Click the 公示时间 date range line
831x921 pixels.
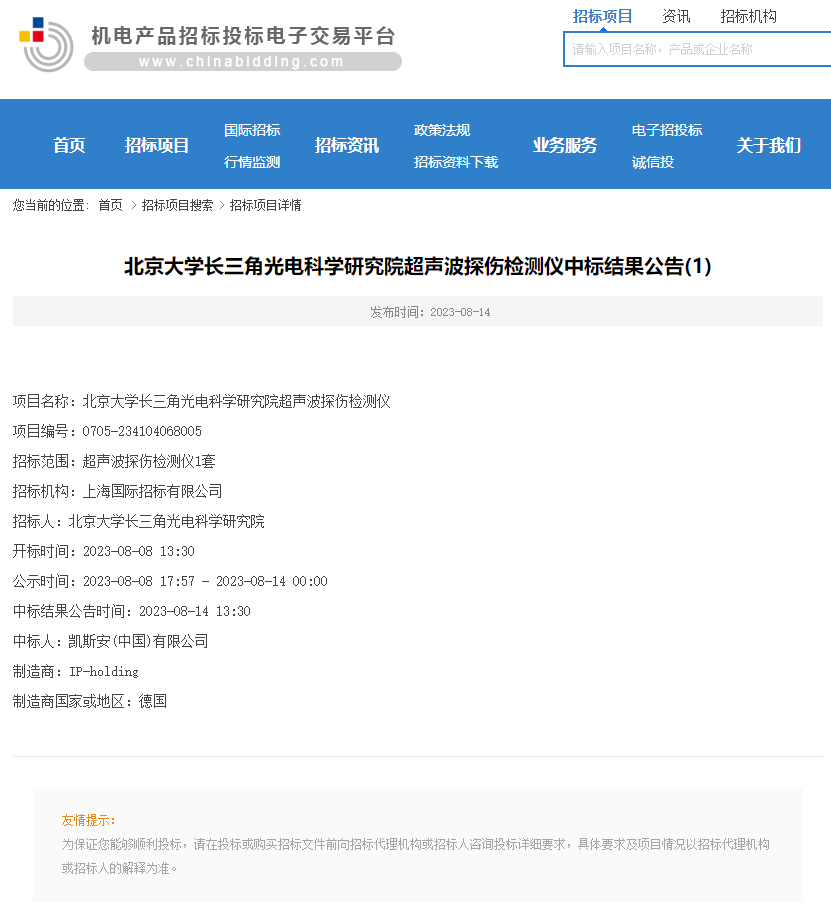tap(170, 581)
